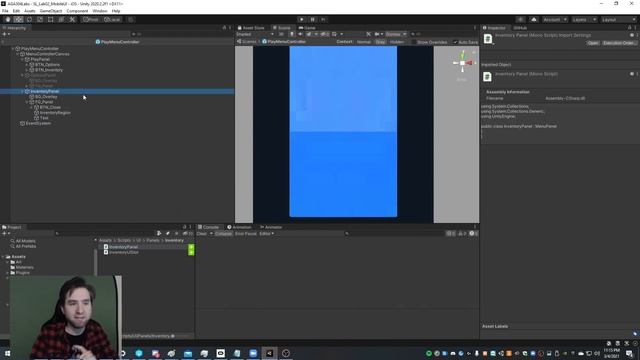Switch to the Animation tab
The height and width of the screenshot is (360, 640).
(x=240, y=227)
